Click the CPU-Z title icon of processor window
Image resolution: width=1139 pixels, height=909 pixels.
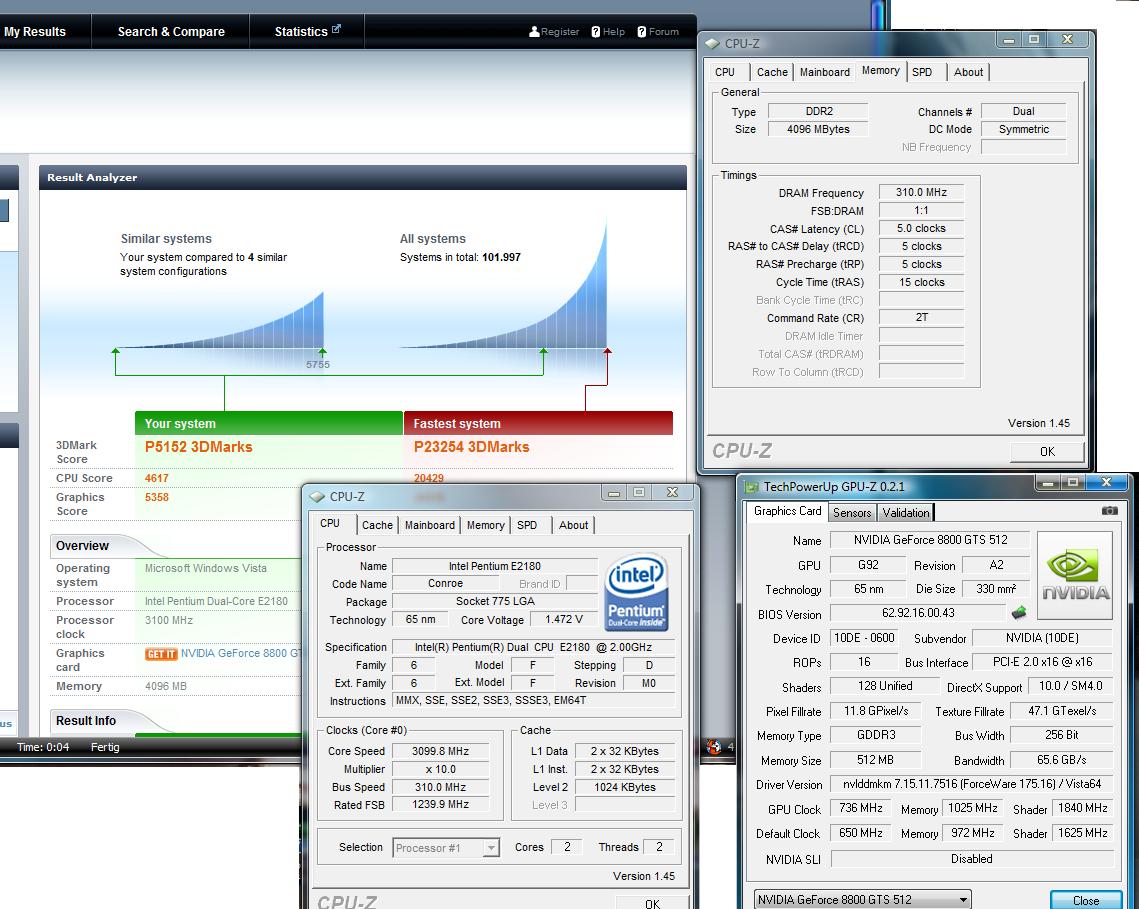[x=317, y=496]
